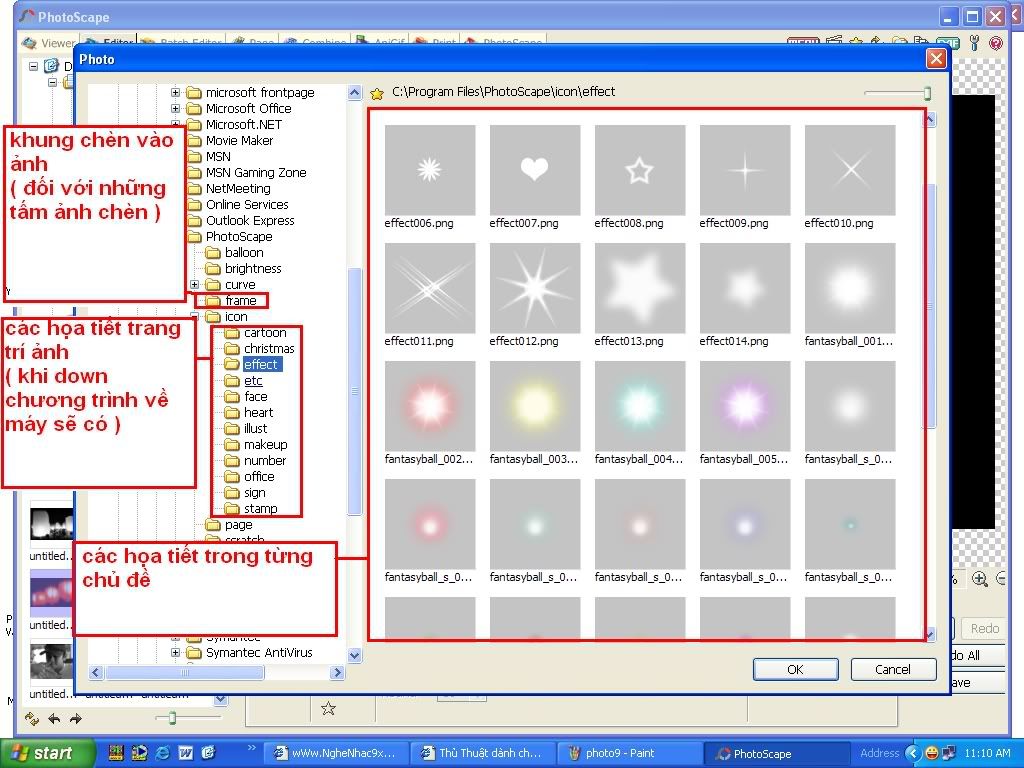
Task: Choose the effect006.png burst icon
Action: point(429,170)
